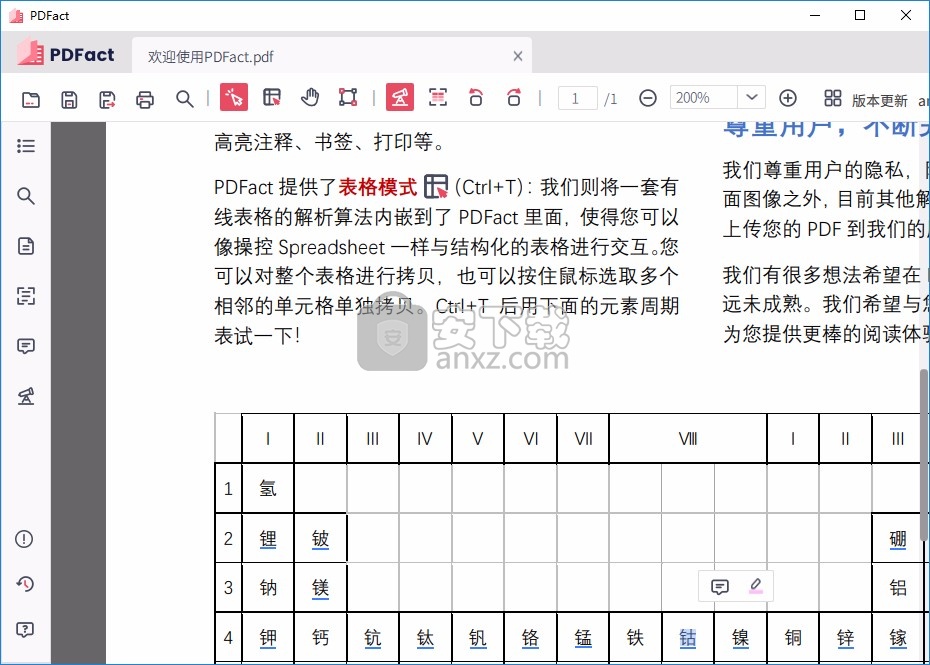The width and height of the screenshot is (930, 665).
Task: Rotate page counterclockwise
Action: tap(476, 97)
